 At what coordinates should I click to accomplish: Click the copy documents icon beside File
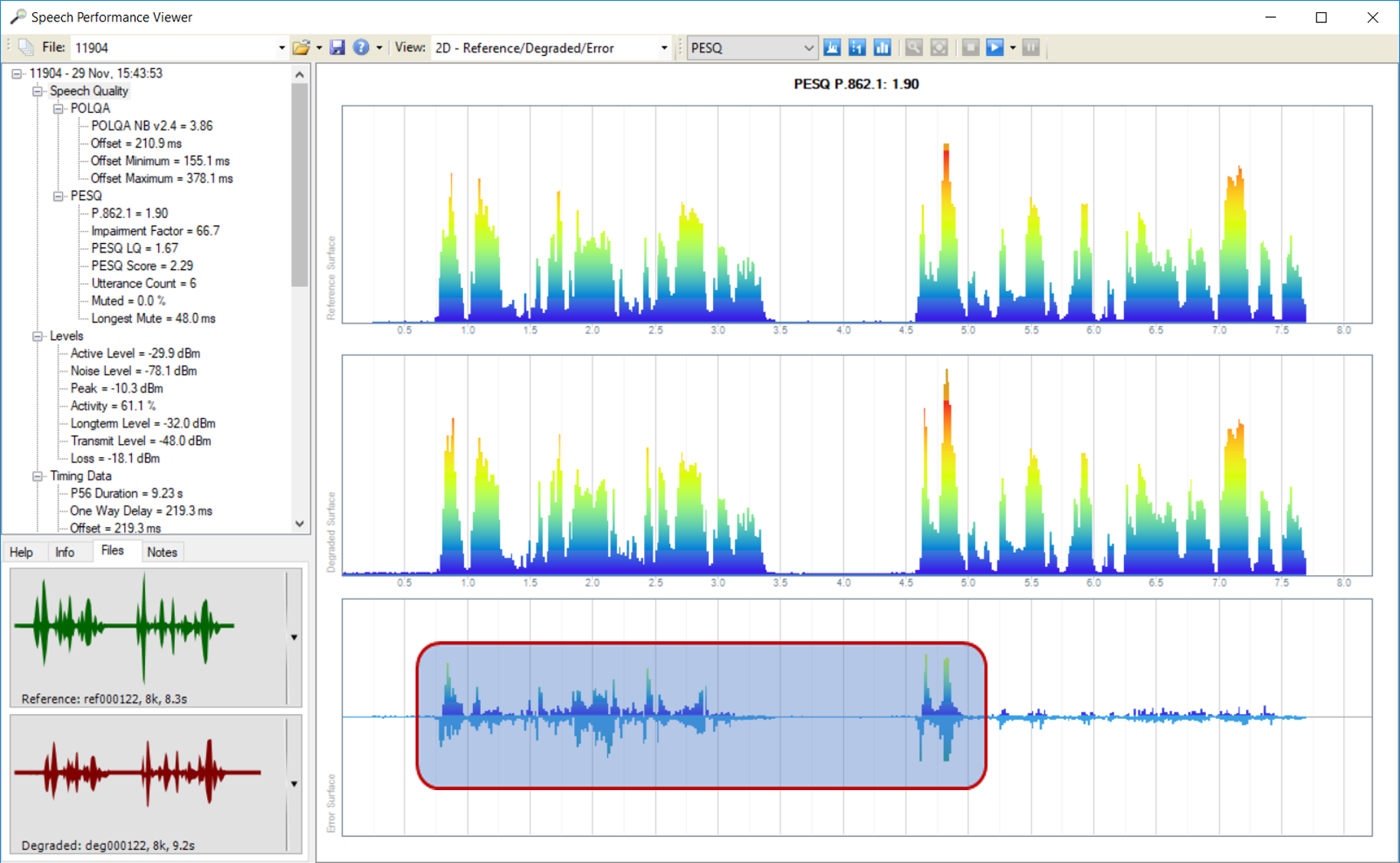(x=26, y=48)
